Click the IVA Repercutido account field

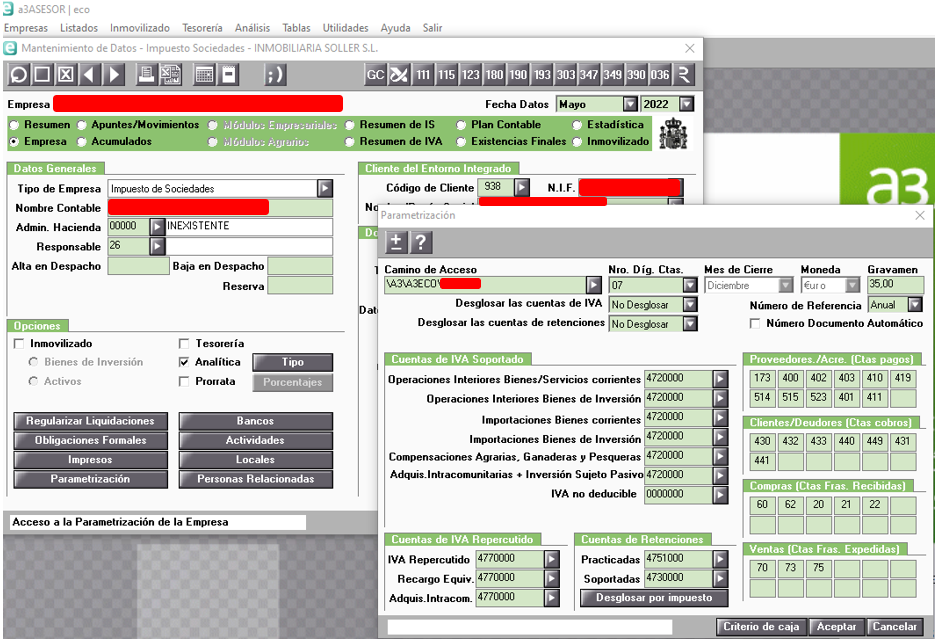510,559
